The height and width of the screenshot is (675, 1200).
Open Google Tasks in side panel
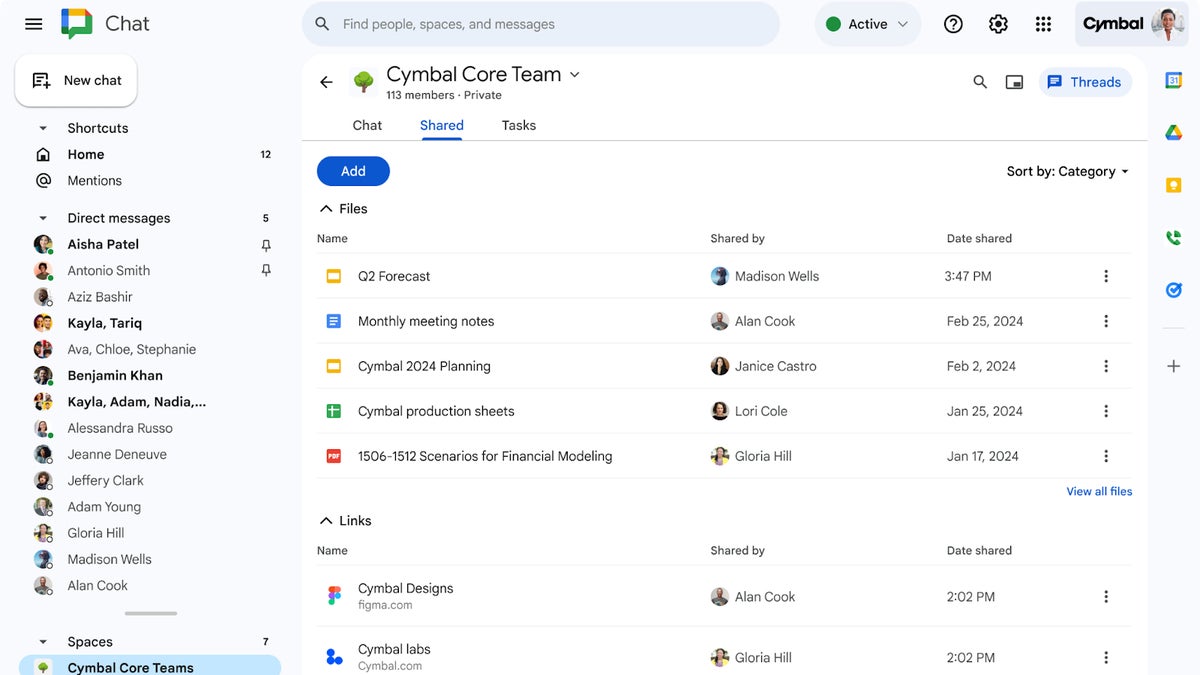click(x=1174, y=290)
